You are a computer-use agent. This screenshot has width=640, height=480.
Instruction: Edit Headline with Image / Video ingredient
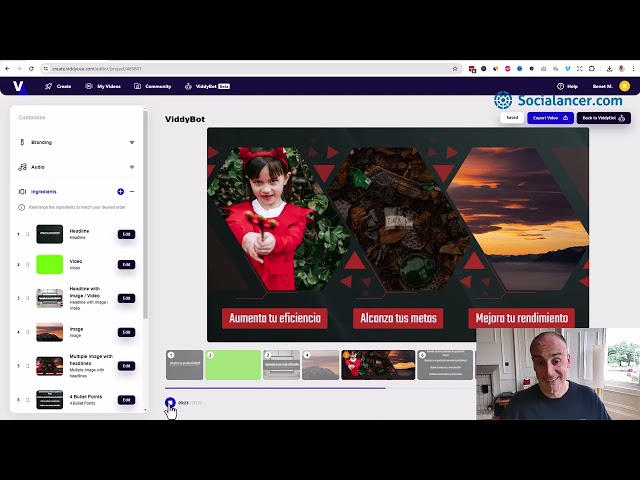127,298
